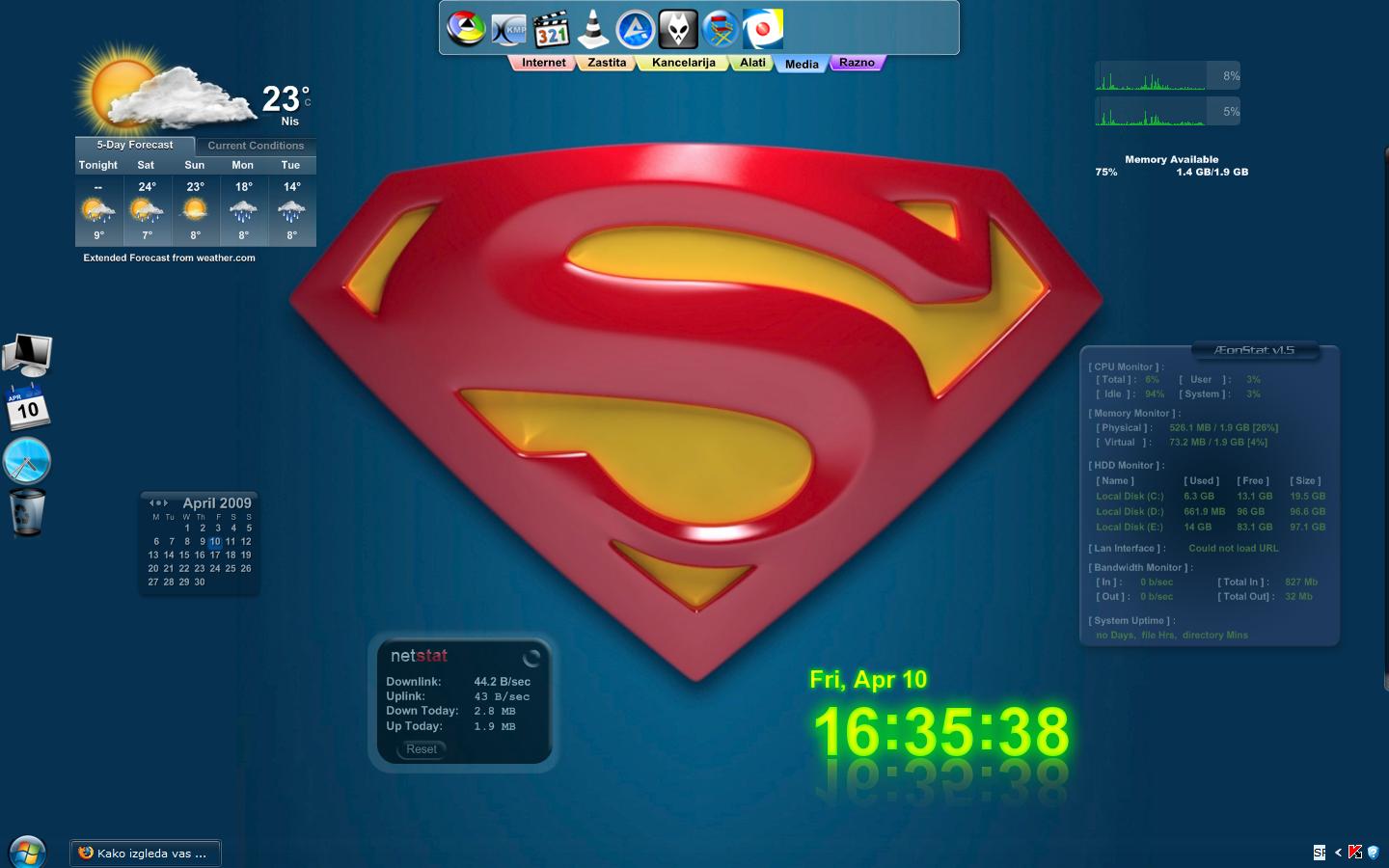1389x868 pixels.
Task: Open the red record-dot dock icon
Action: point(762,29)
